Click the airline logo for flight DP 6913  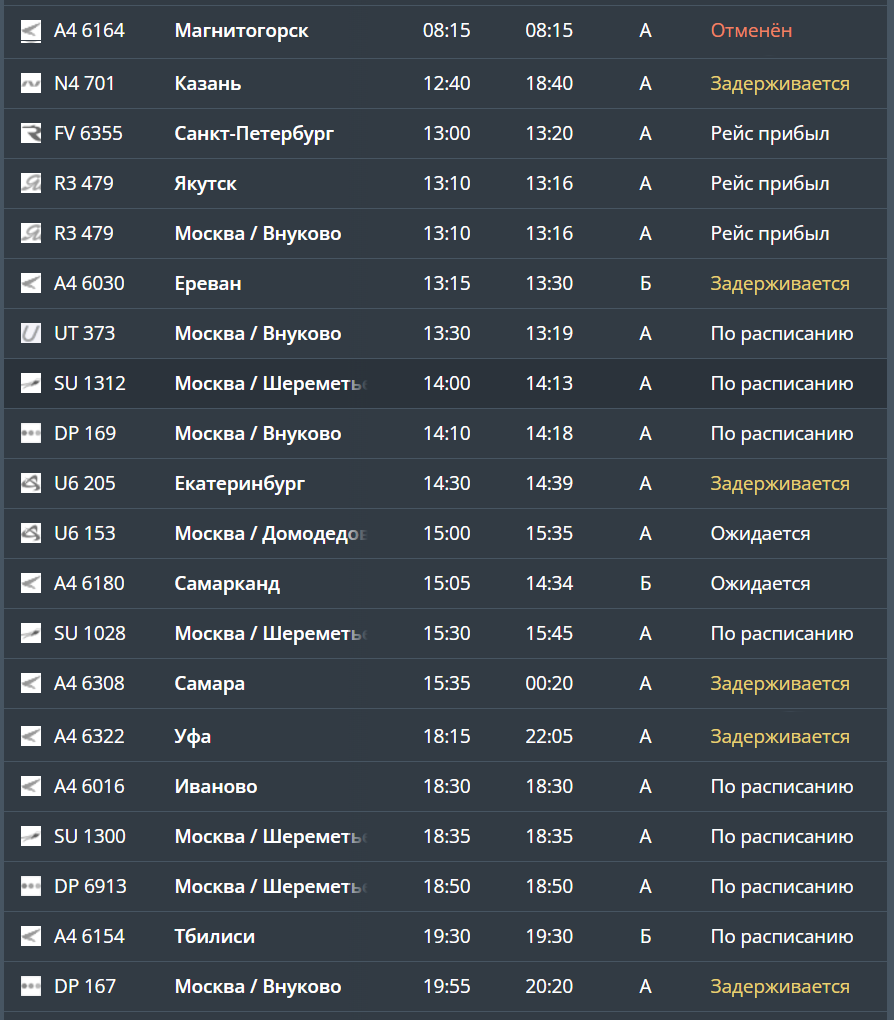pos(31,887)
